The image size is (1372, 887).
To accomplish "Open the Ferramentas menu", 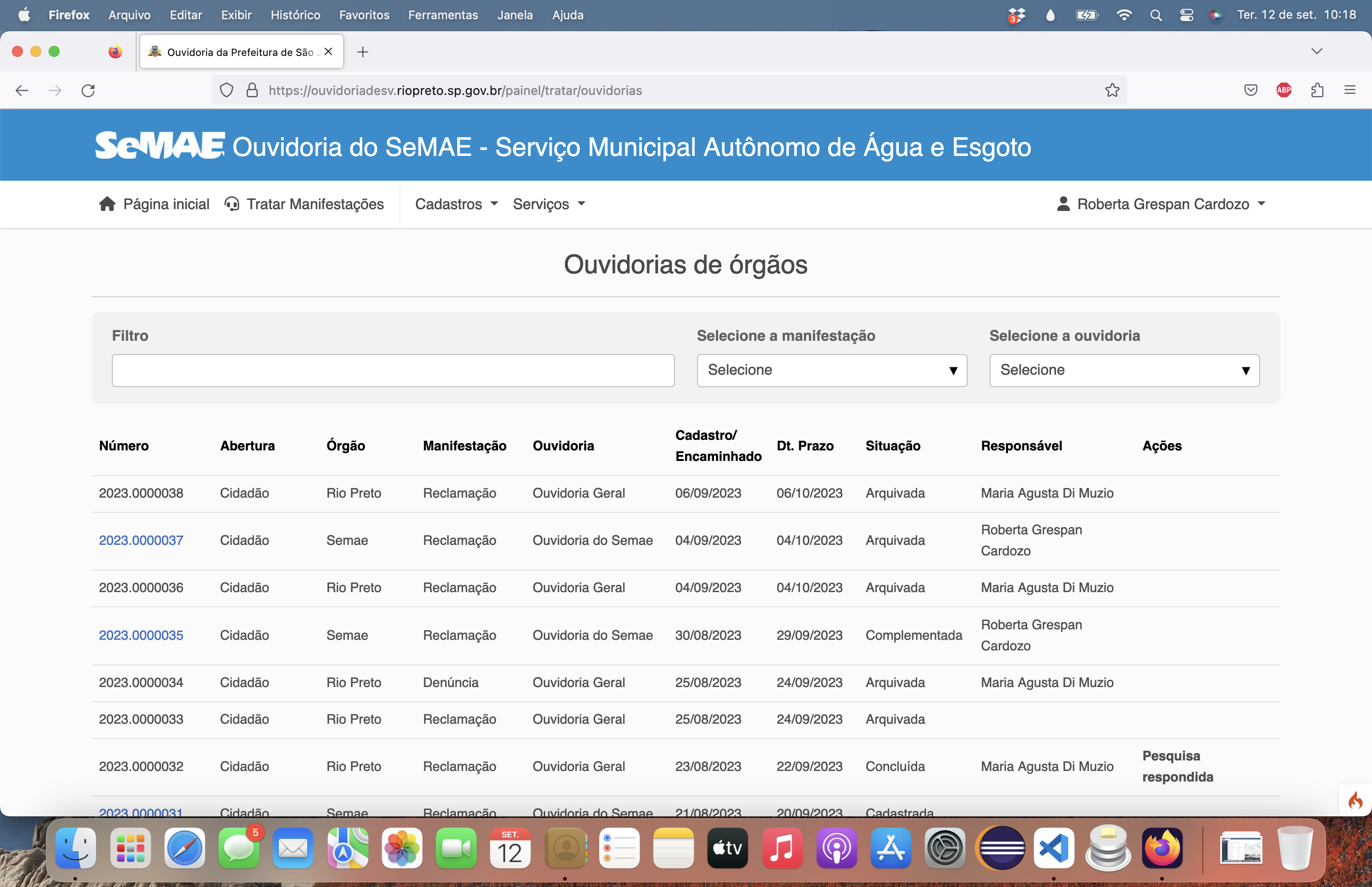I will (x=443, y=15).
